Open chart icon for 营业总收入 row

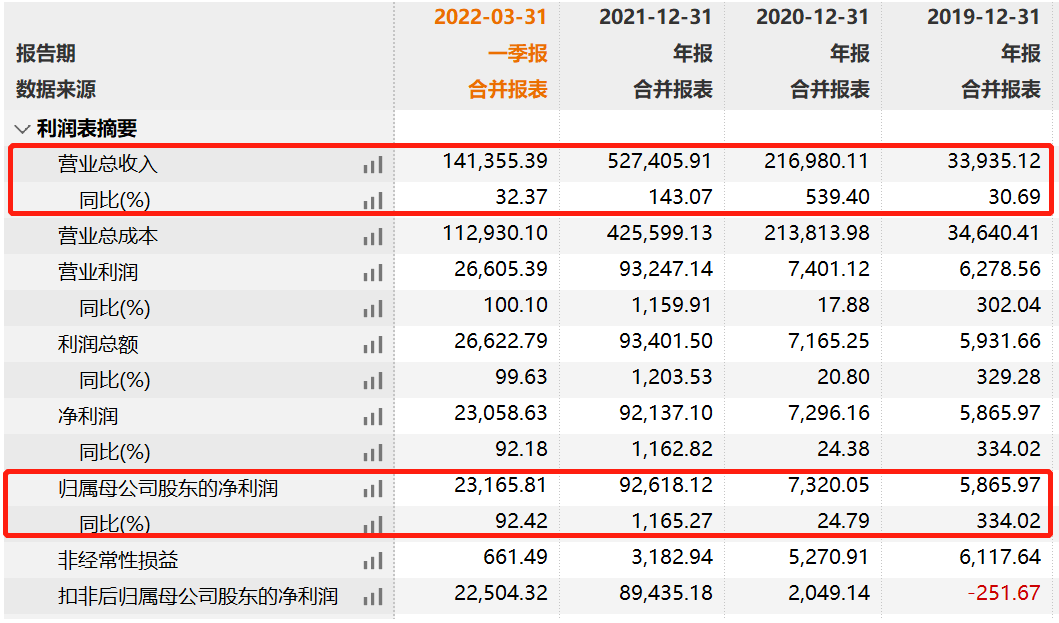click(373, 165)
